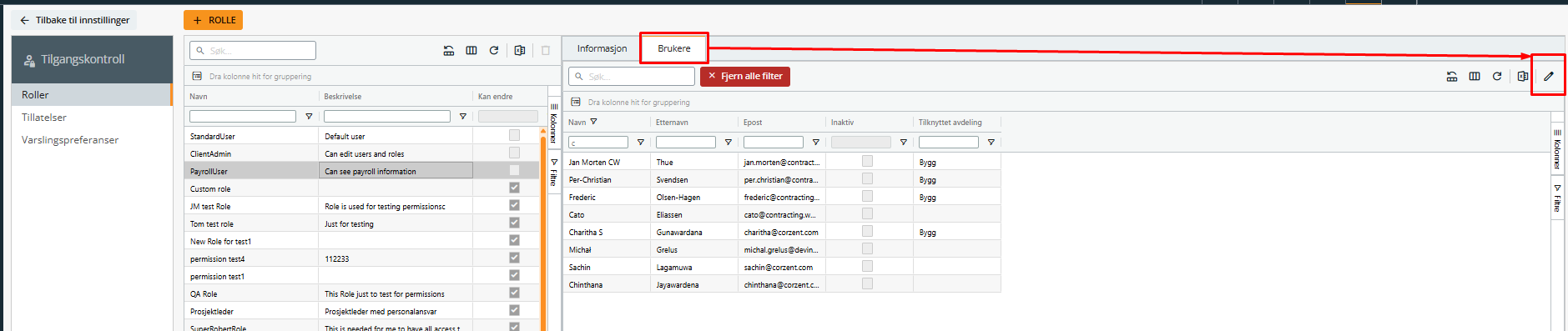The image size is (1568, 331).
Task: Open filter menu for Beskrivelse column
Action: click(x=463, y=117)
